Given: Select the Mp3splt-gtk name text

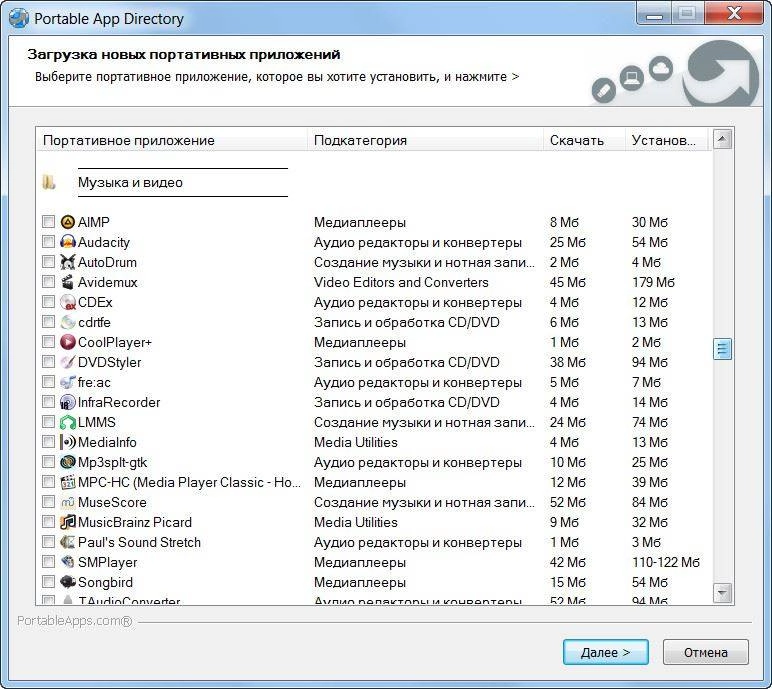Looking at the screenshot, I should pyautogui.click(x=112, y=462).
